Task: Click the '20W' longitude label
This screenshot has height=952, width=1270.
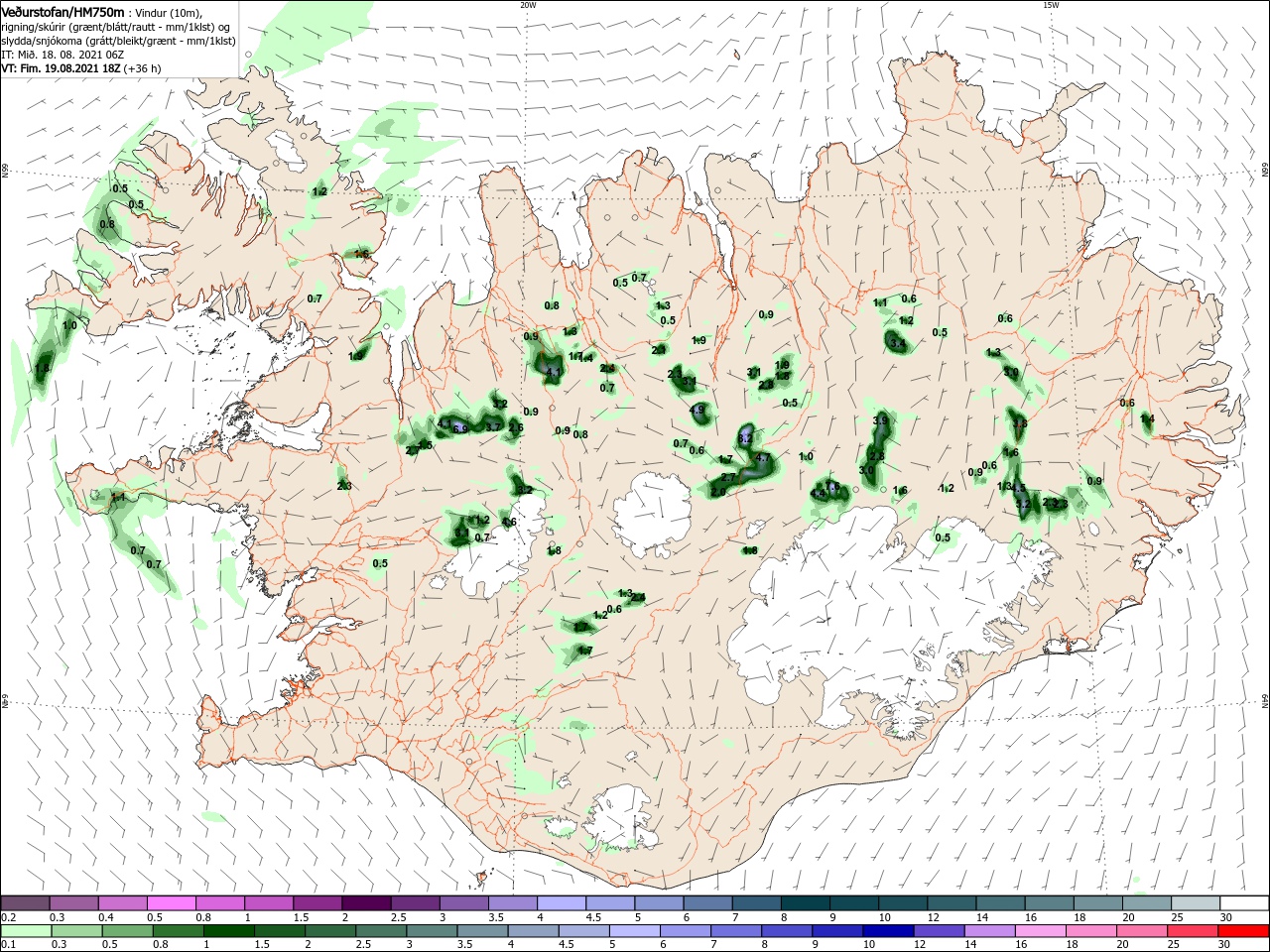Action: pyautogui.click(x=528, y=5)
